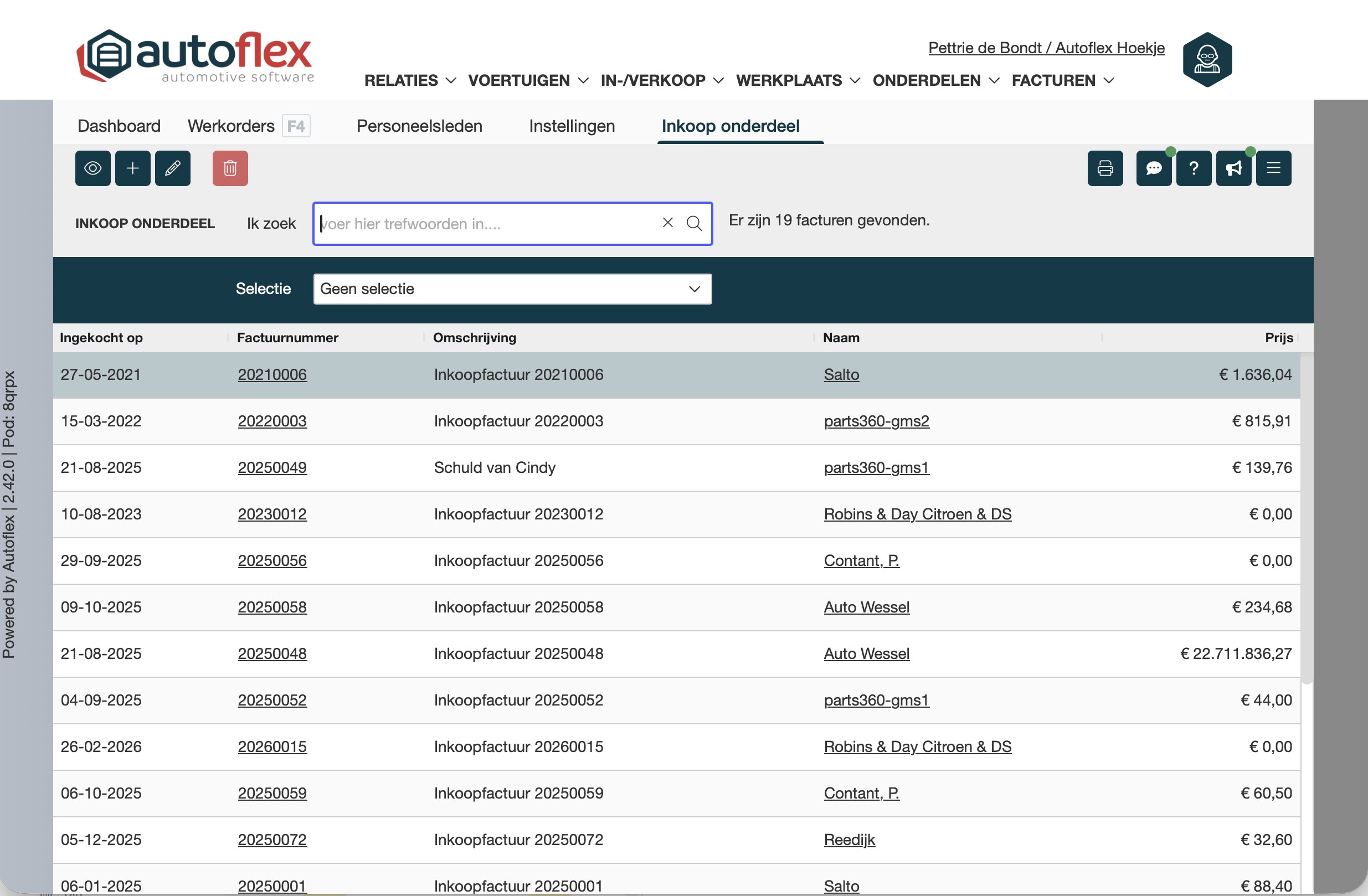This screenshot has width=1368, height=896.
Task: Expand the ONDERDELEN menu
Action: (x=937, y=80)
